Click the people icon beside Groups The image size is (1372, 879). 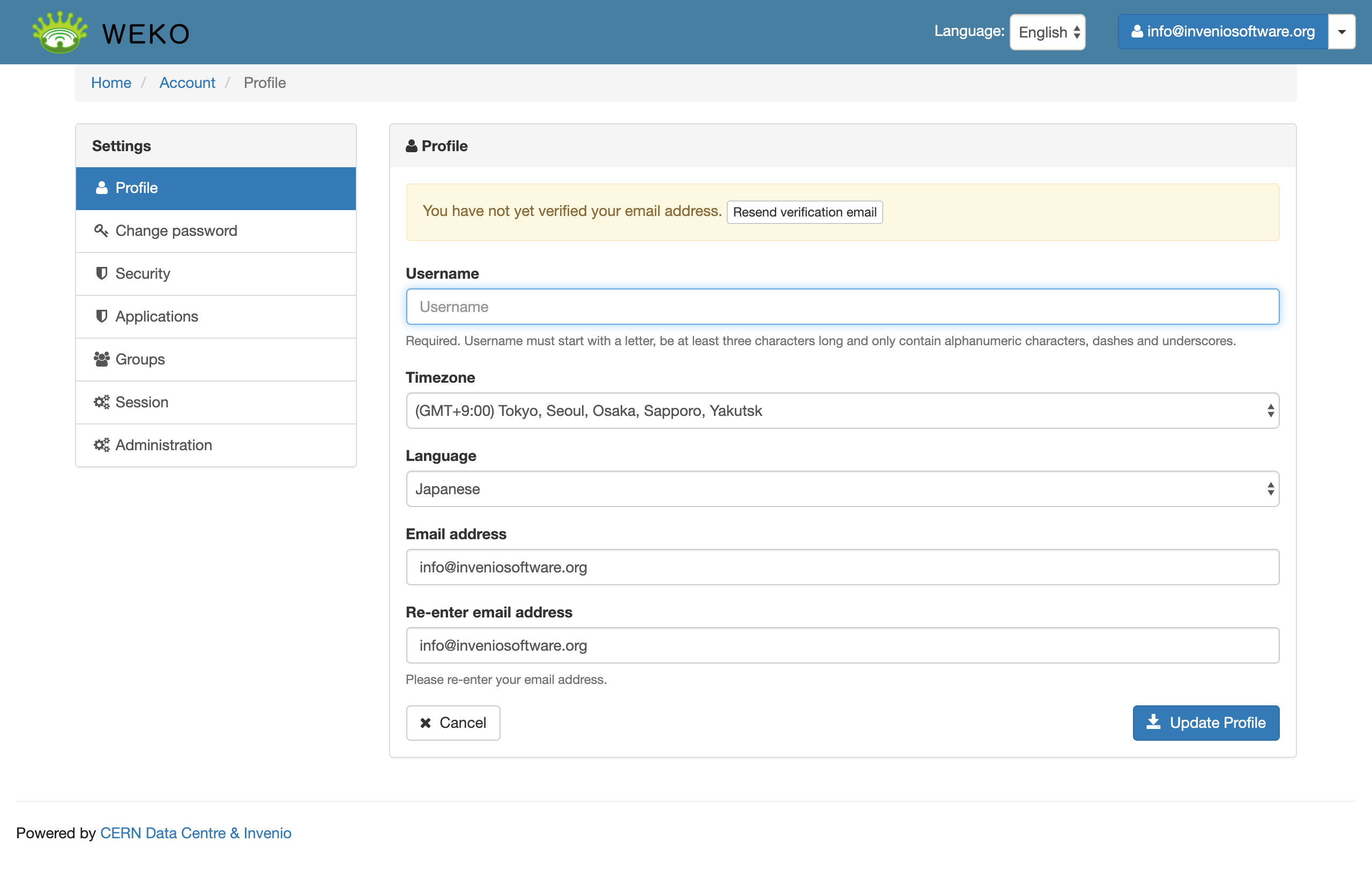pos(102,359)
